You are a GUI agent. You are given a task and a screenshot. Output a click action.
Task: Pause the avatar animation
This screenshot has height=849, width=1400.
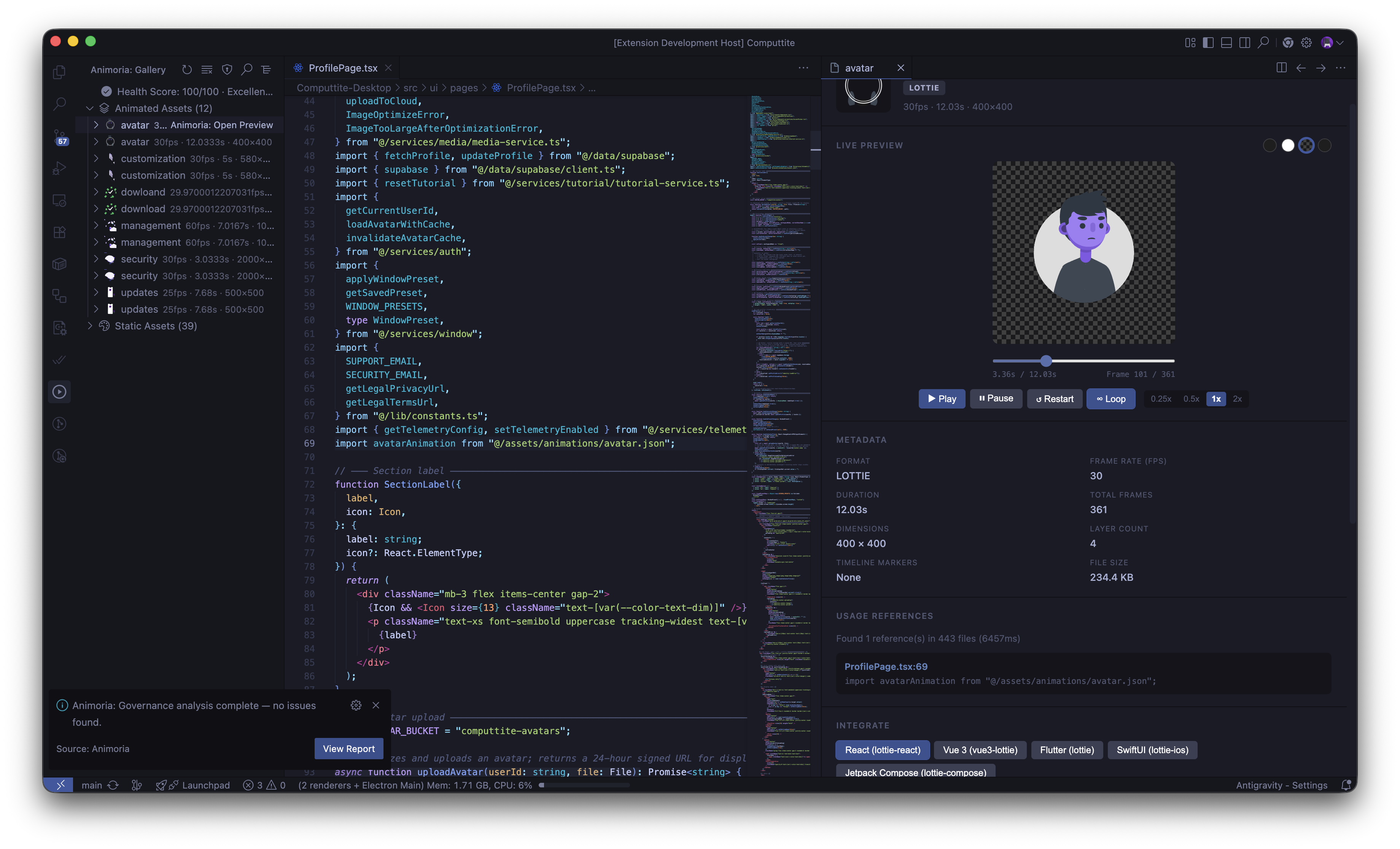(x=996, y=398)
